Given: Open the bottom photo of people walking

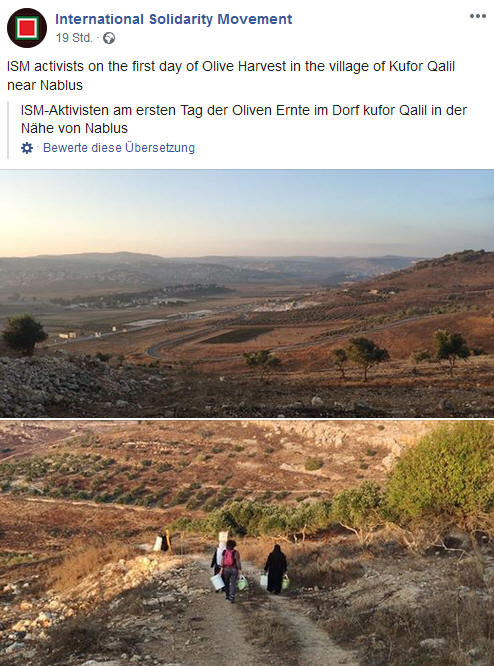Looking at the screenshot, I should tap(247, 543).
